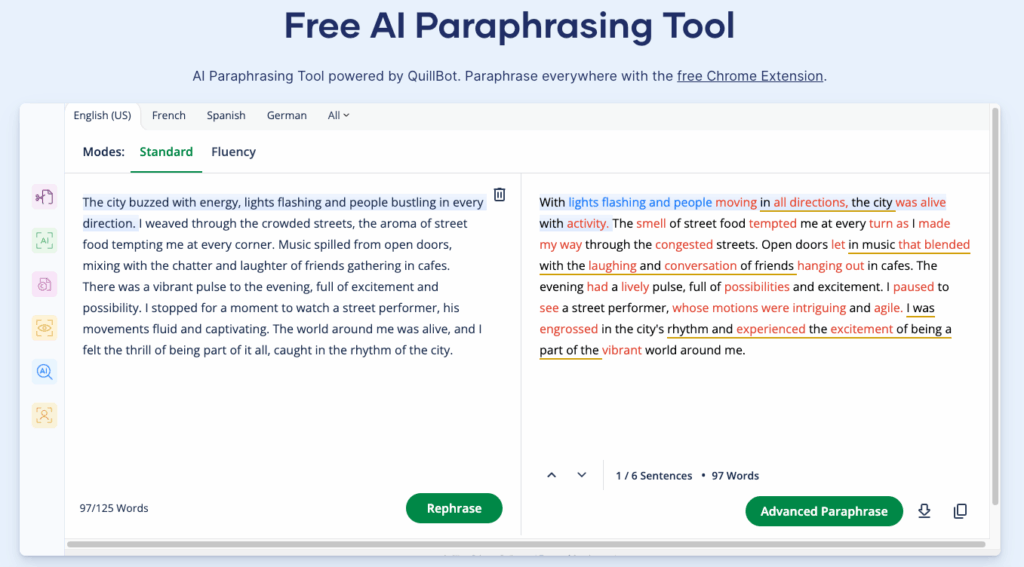The height and width of the screenshot is (567, 1024).
Task: Go to next sentence with down chevron
Action: [x=581, y=475]
